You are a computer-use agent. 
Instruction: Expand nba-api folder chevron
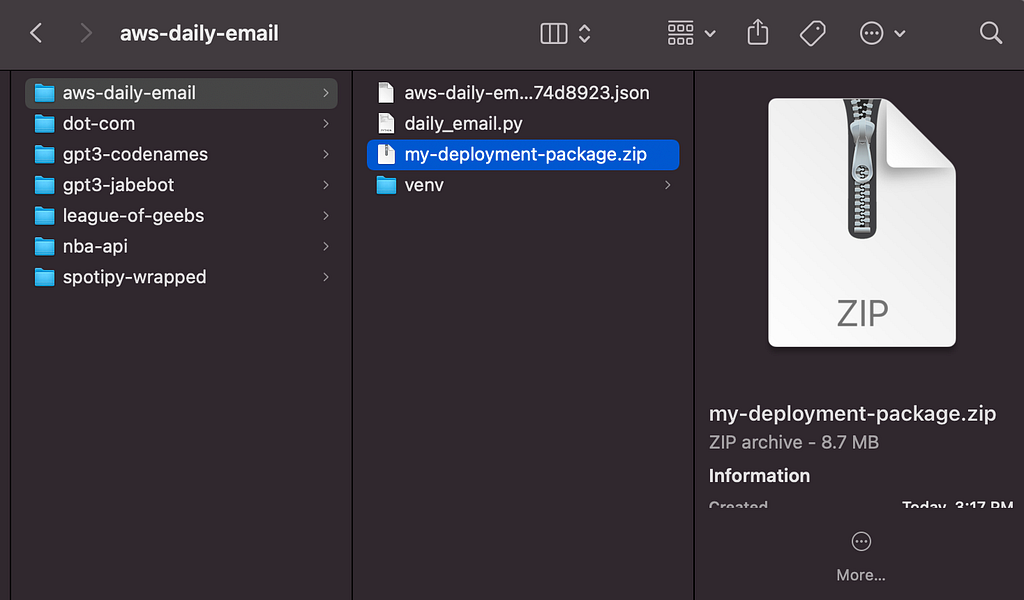click(x=325, y=247)
